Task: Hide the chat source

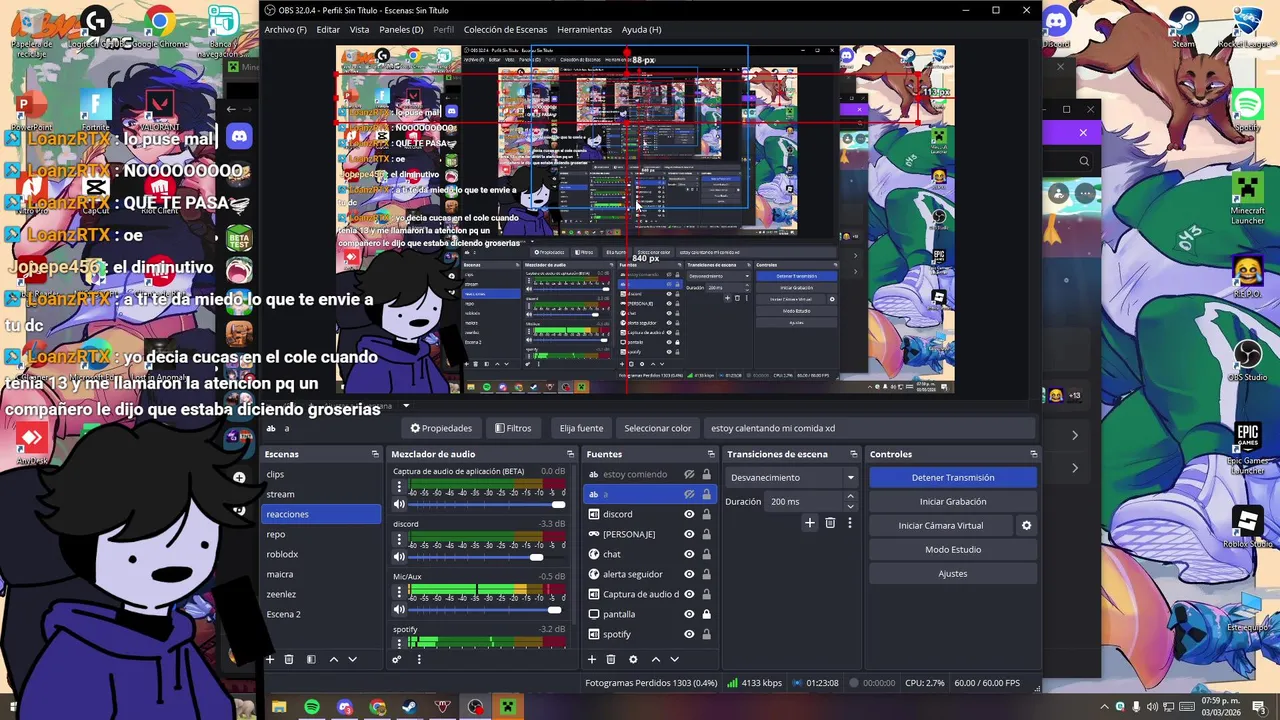Action: (x=689, y=554)
